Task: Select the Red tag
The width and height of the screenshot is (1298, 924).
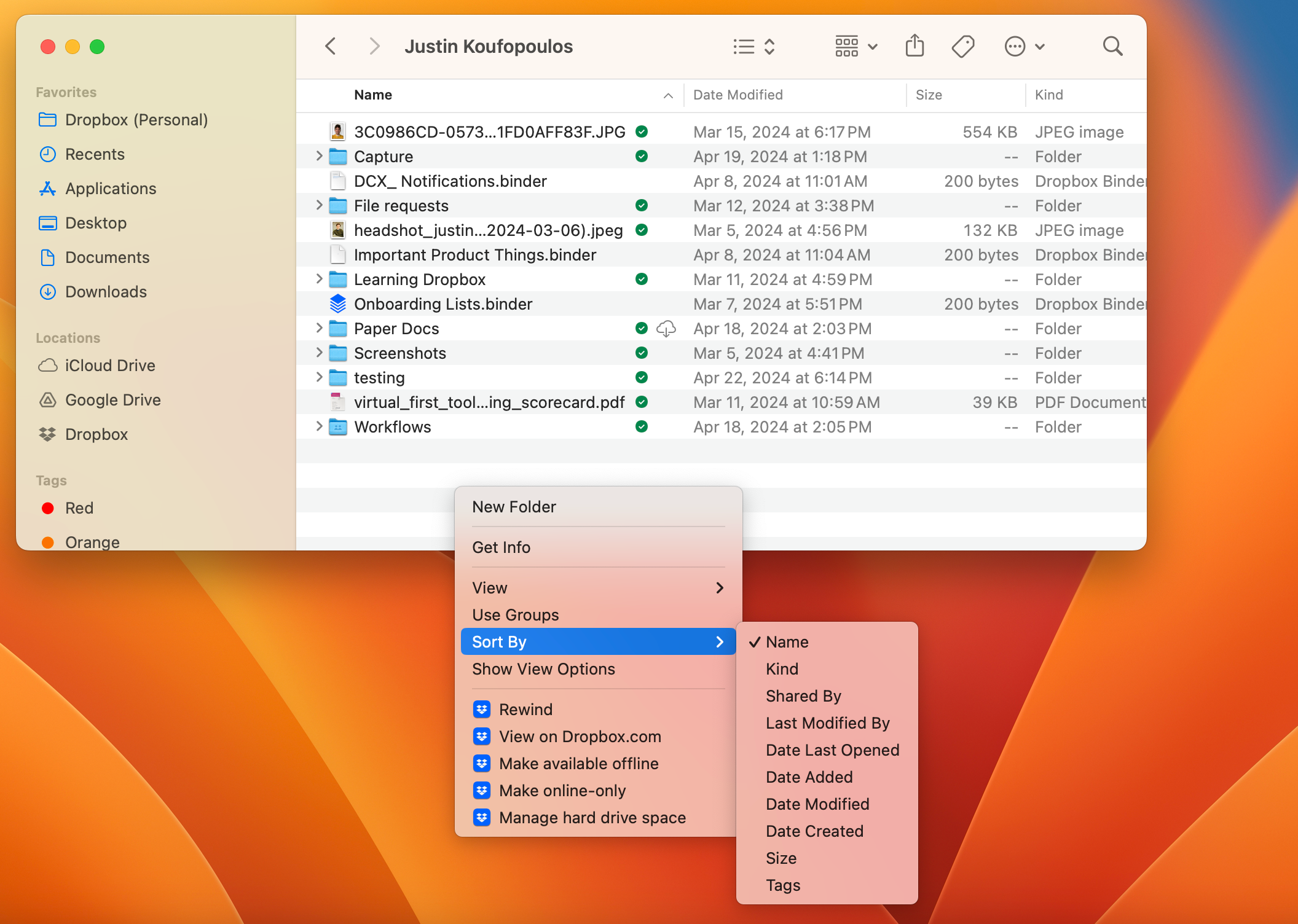Action: 66,508
